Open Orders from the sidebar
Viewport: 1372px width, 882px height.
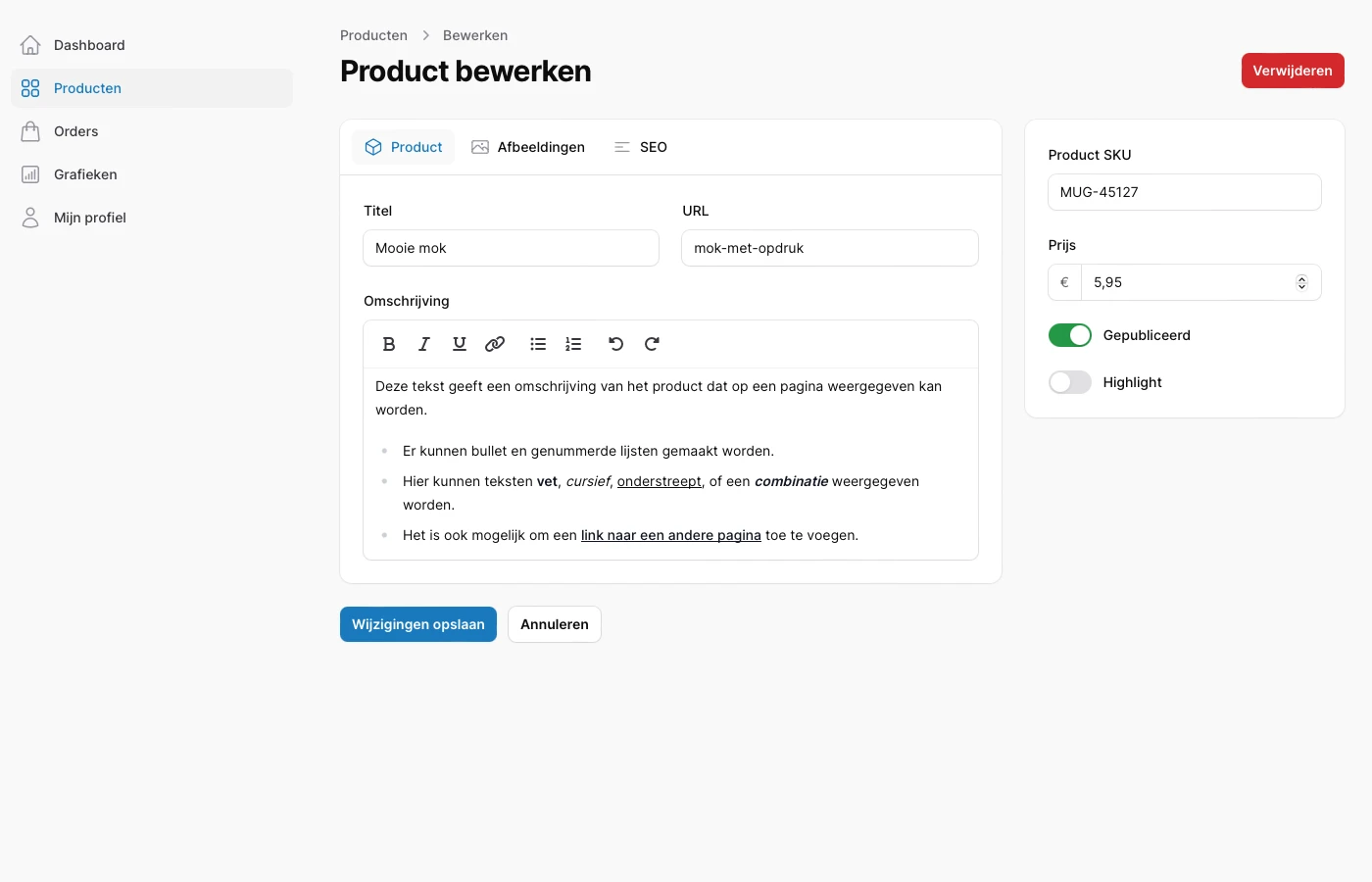(x=75, y=131)
